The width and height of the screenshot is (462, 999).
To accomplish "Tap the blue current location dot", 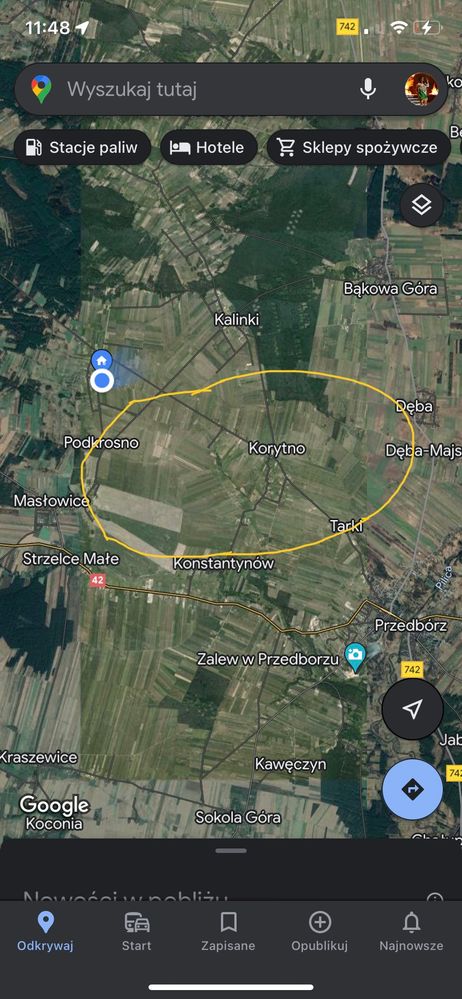I will click(x=101, y=382).
